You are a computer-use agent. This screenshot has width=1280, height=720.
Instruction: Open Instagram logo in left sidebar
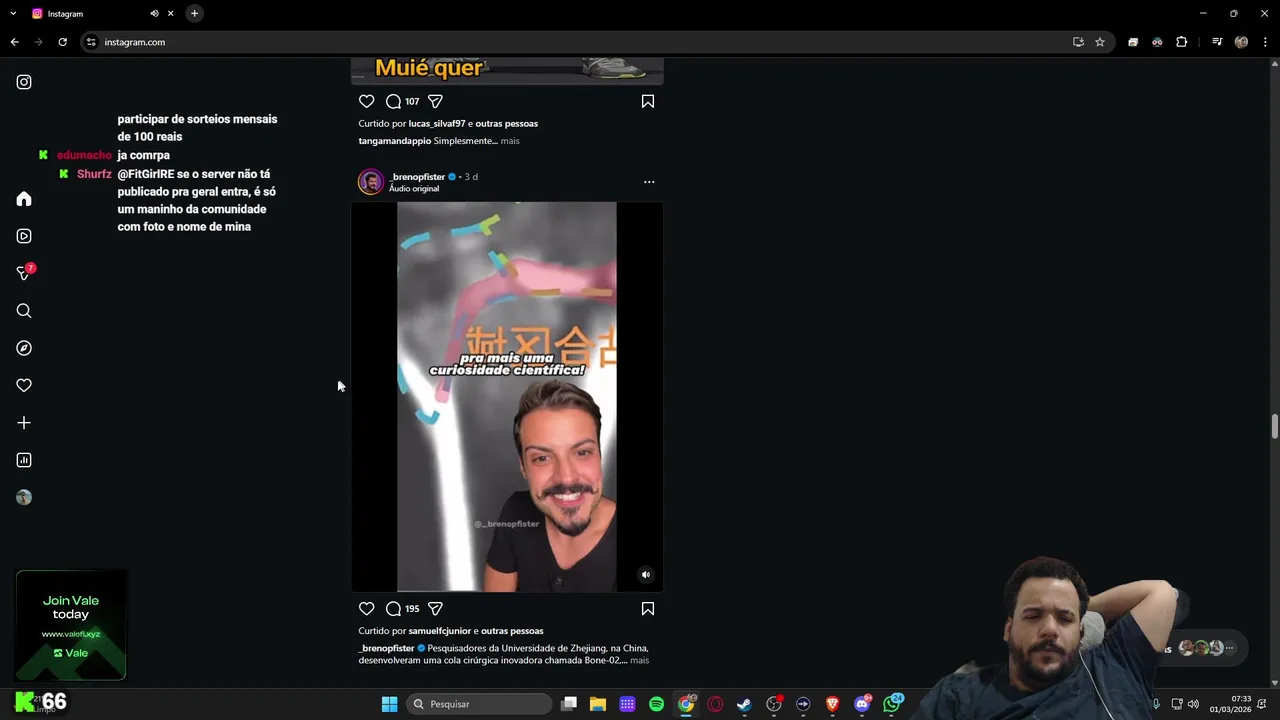[x=24, y=82]
